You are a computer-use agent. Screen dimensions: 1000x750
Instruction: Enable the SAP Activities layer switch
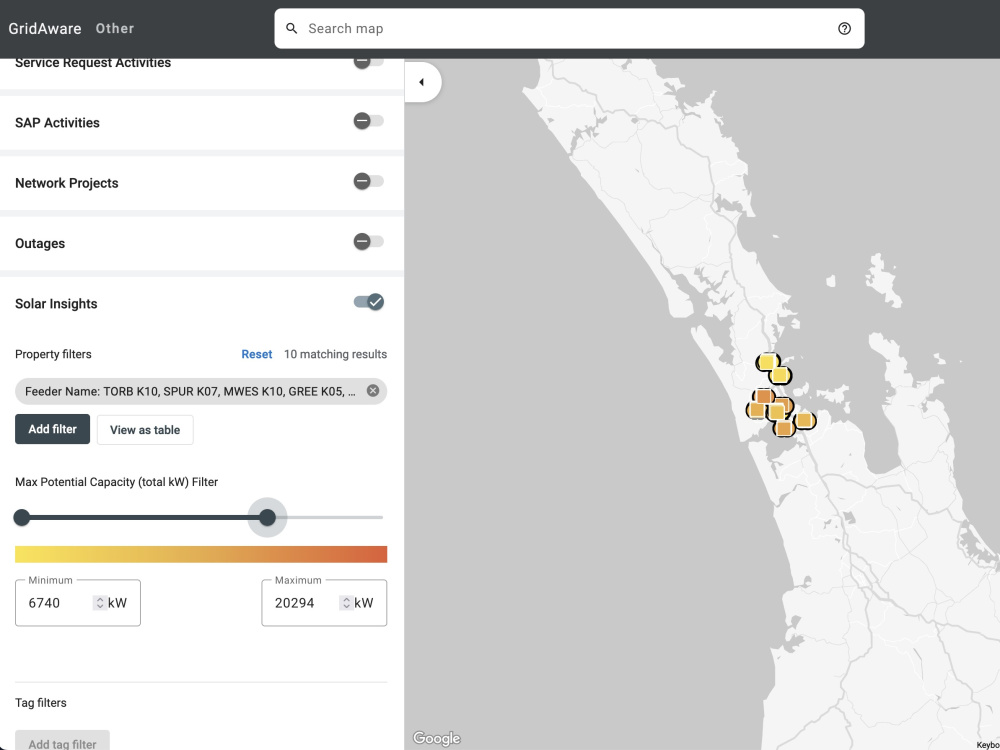pos(369,121)
